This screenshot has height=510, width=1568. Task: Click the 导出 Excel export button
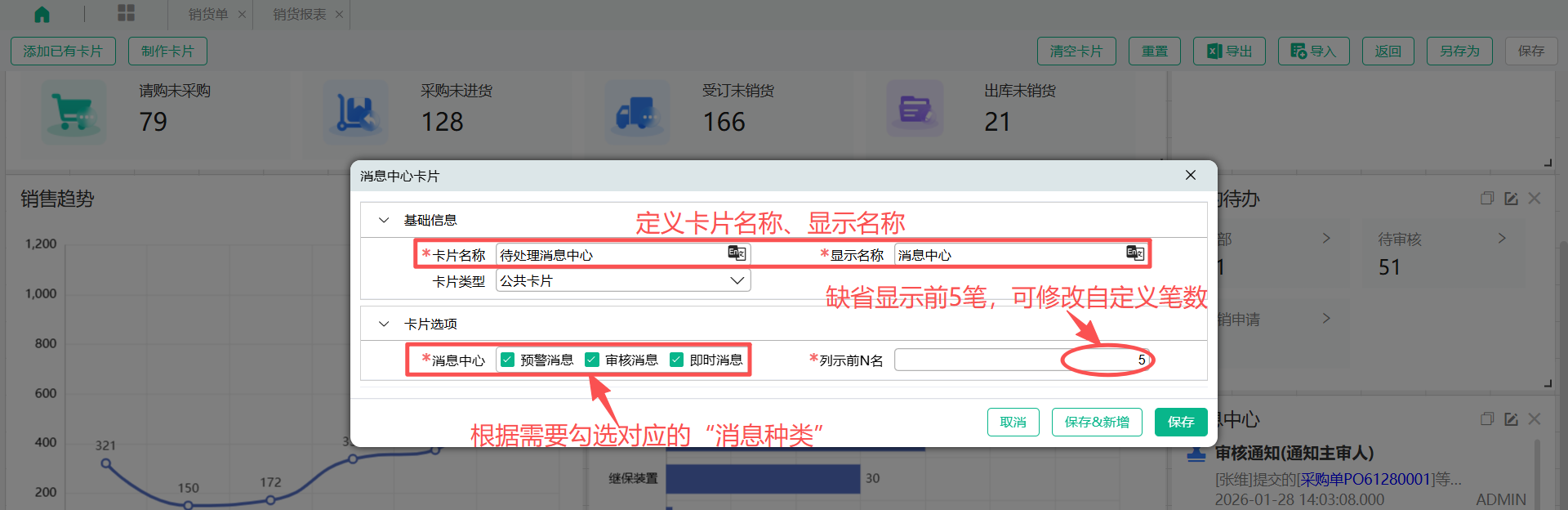[x=1229, y=51]
